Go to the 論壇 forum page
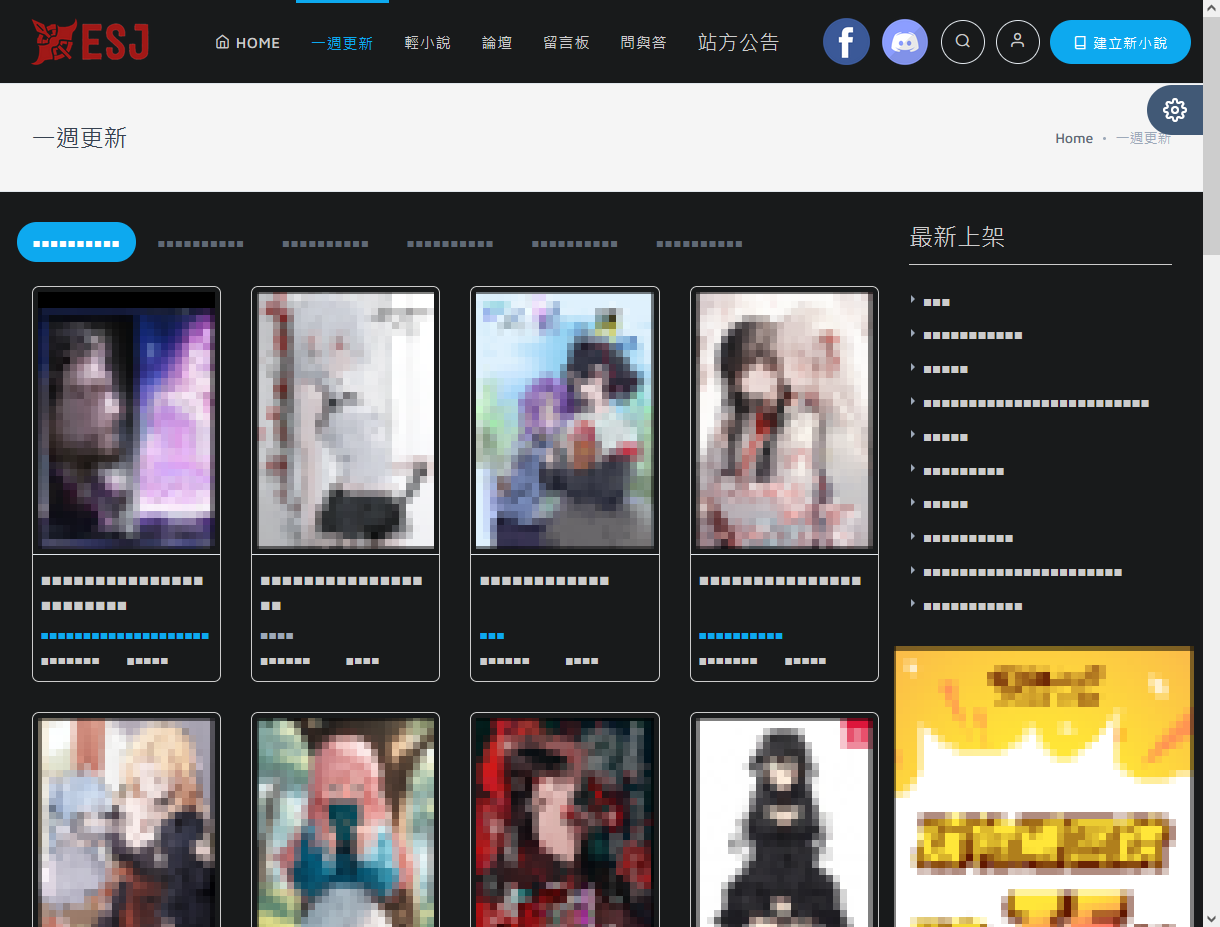The width and height of the screenshot is (1220, 927). click(497, 43)
